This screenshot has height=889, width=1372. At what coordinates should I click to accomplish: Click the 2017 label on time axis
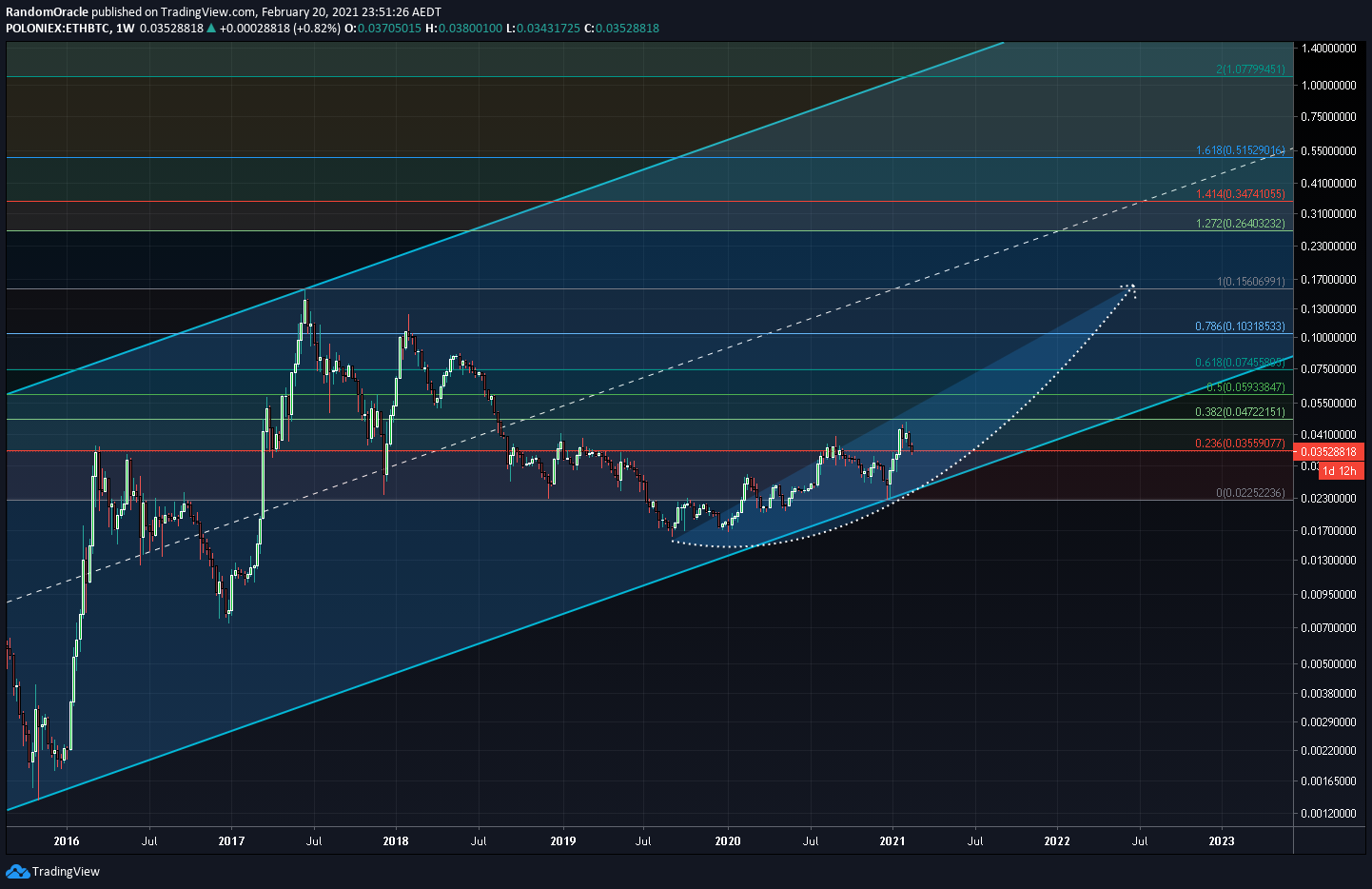231,840
